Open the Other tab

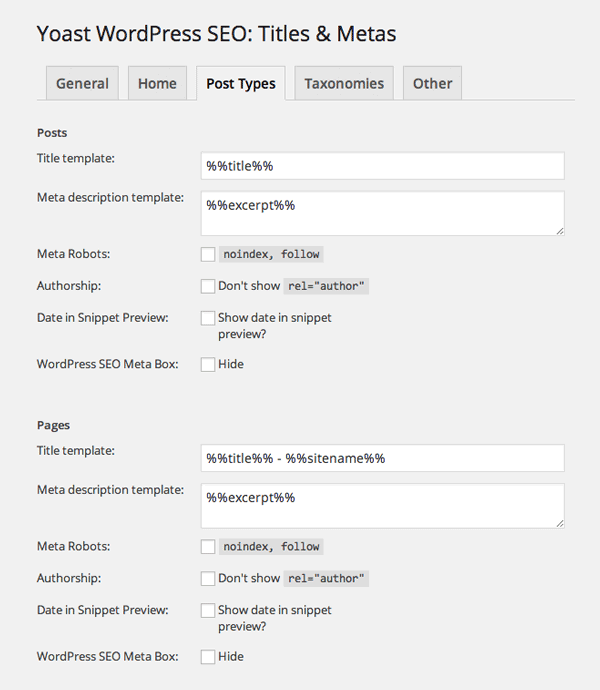[x=432, y=83]
